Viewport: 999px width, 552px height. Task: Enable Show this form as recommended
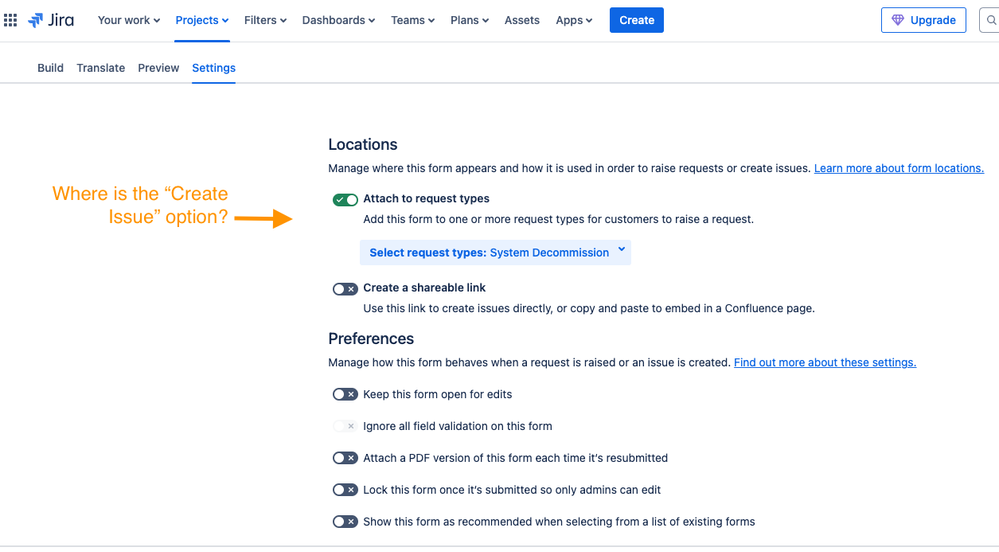click(x=345, y=522)
